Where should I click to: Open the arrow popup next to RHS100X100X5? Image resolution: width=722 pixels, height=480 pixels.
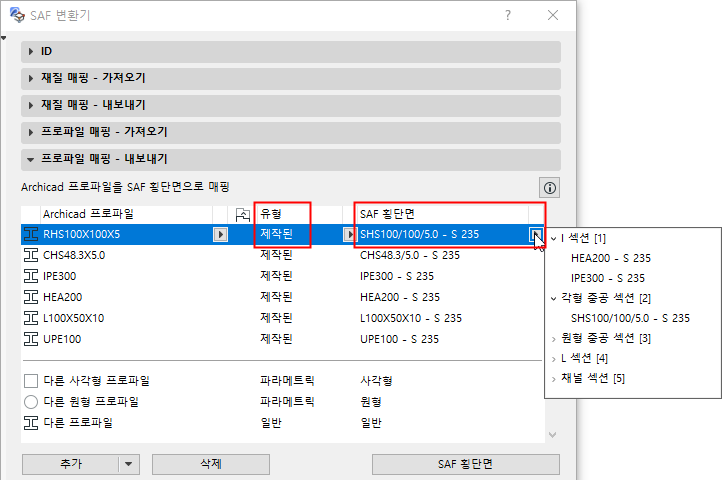220,234
